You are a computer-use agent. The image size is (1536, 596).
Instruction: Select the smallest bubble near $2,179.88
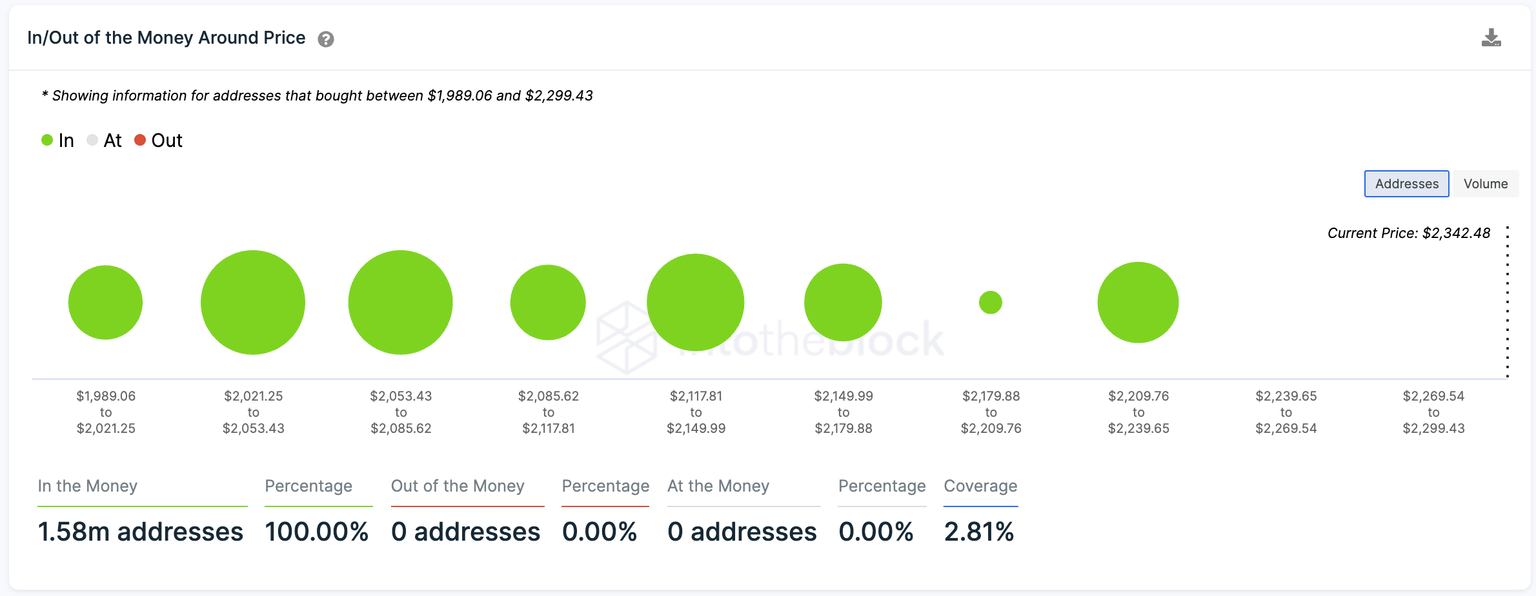coord(991,301)
